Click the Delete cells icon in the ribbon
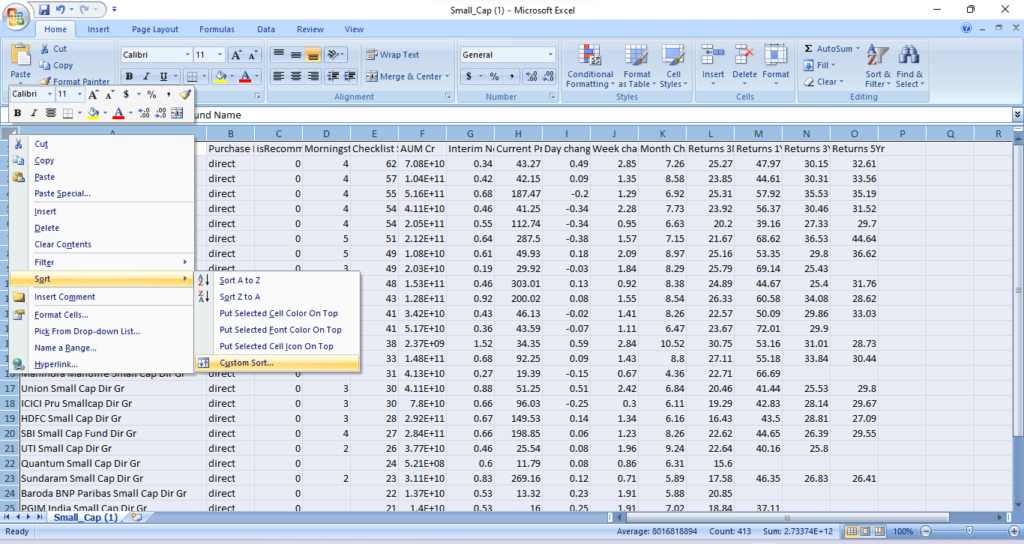Viewport: 1024px width, 544px height. [x=744, y=56]
